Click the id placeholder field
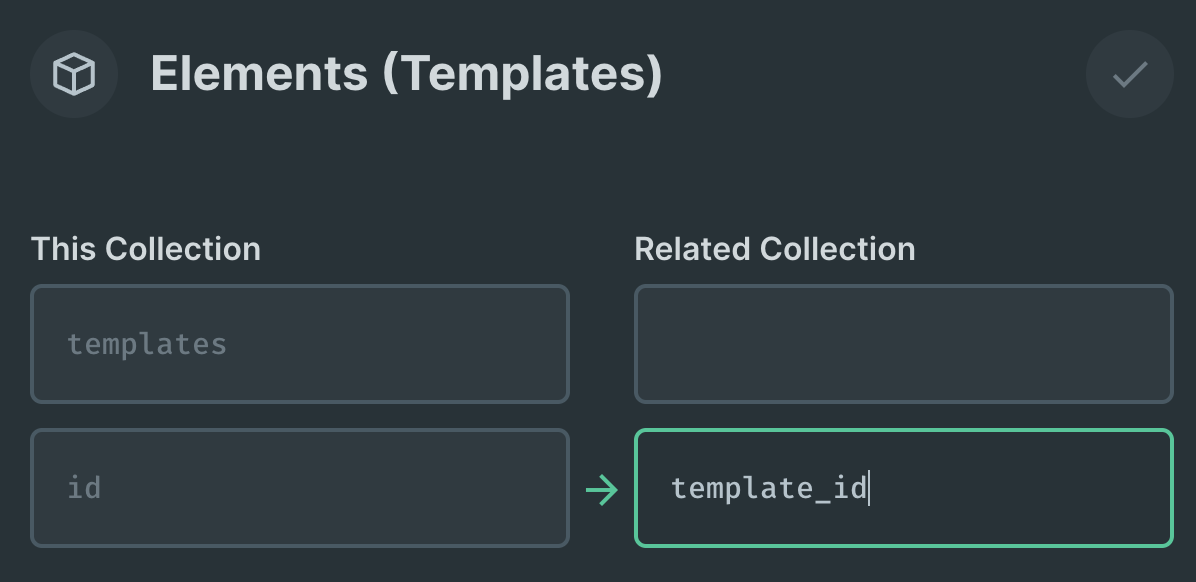The width and height of the screenshot is (1196, 582). (300, 488)
